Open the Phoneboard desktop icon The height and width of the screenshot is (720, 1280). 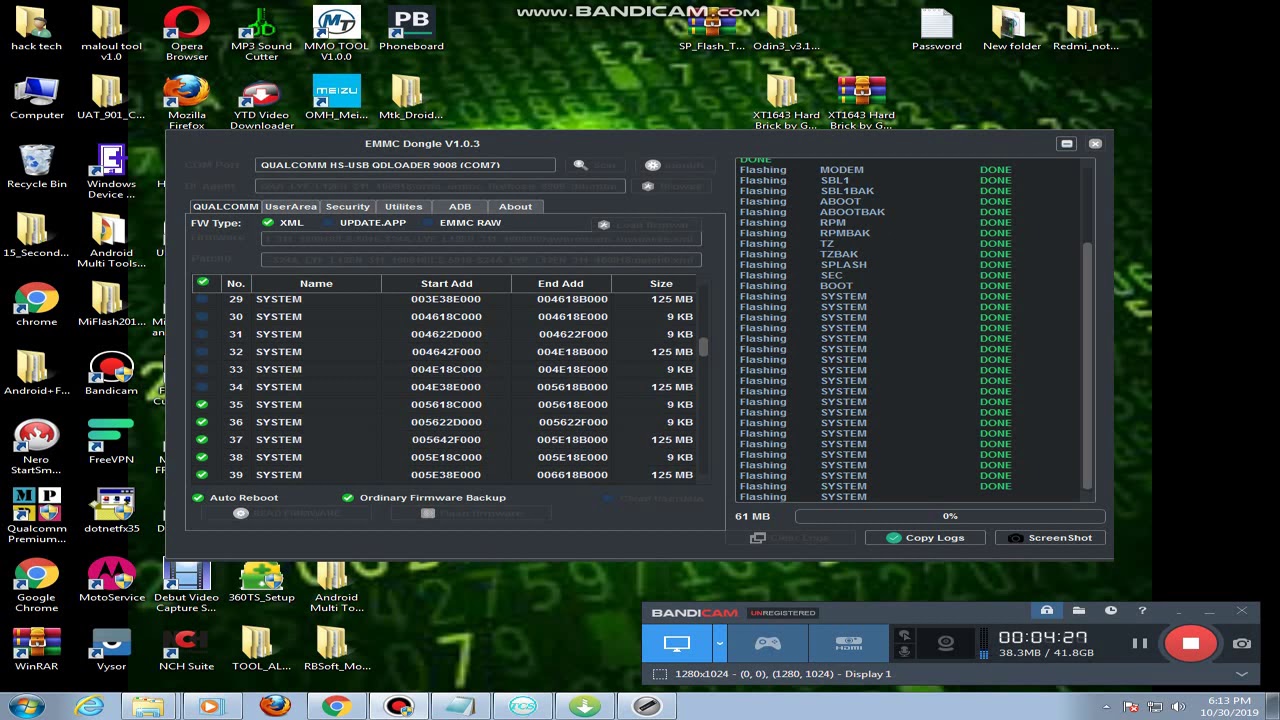point(411,29)
